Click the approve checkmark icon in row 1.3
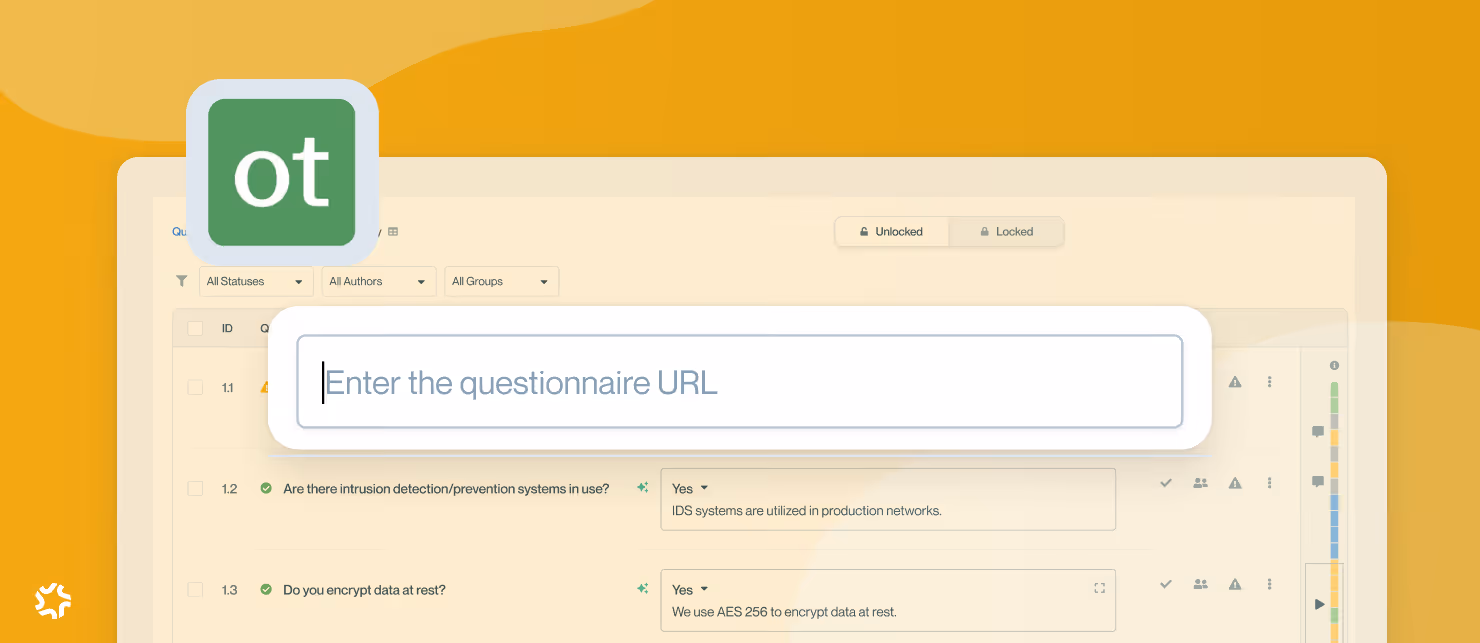 [x=1165, y=584]
